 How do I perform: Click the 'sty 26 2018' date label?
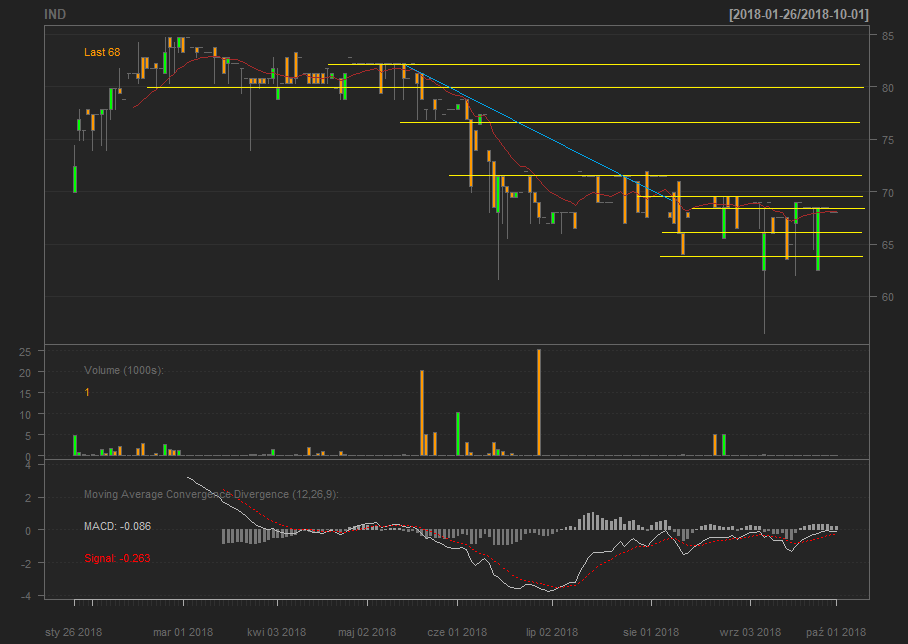(x=74, y=632)
